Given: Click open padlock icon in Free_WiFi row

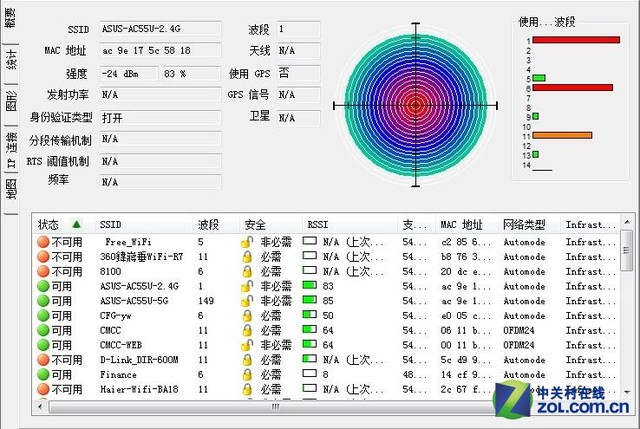Looking at the screenshot, I should pos(247,242).
